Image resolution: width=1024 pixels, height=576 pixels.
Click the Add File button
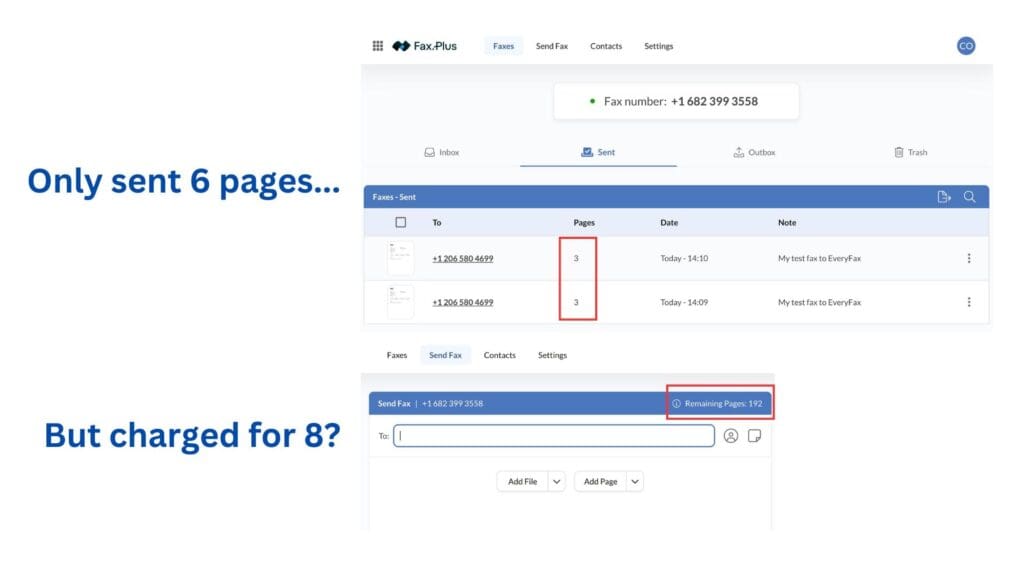[522, 481]
